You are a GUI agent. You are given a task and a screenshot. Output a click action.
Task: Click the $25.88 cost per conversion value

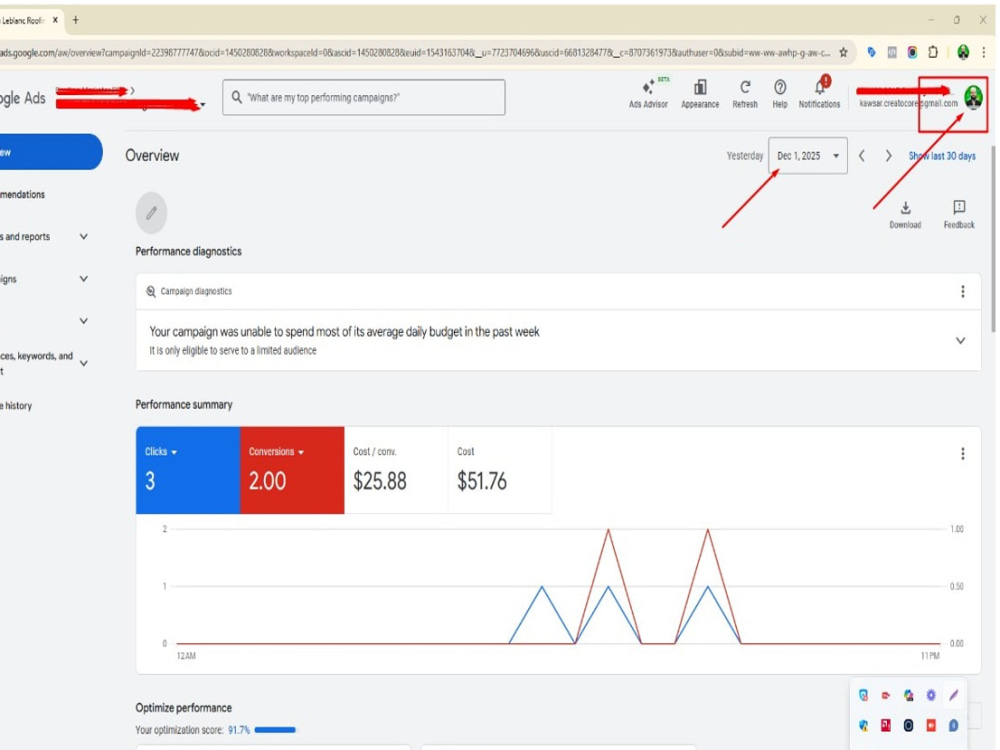[x=379, y=481]
